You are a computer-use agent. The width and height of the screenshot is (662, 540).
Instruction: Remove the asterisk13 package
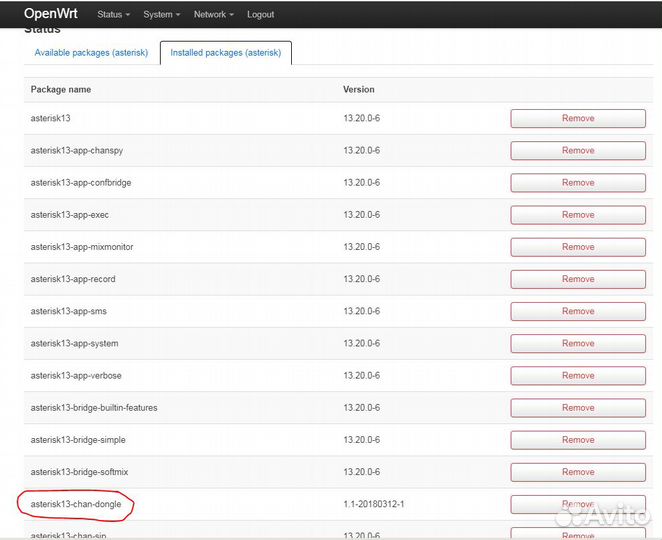578,118
